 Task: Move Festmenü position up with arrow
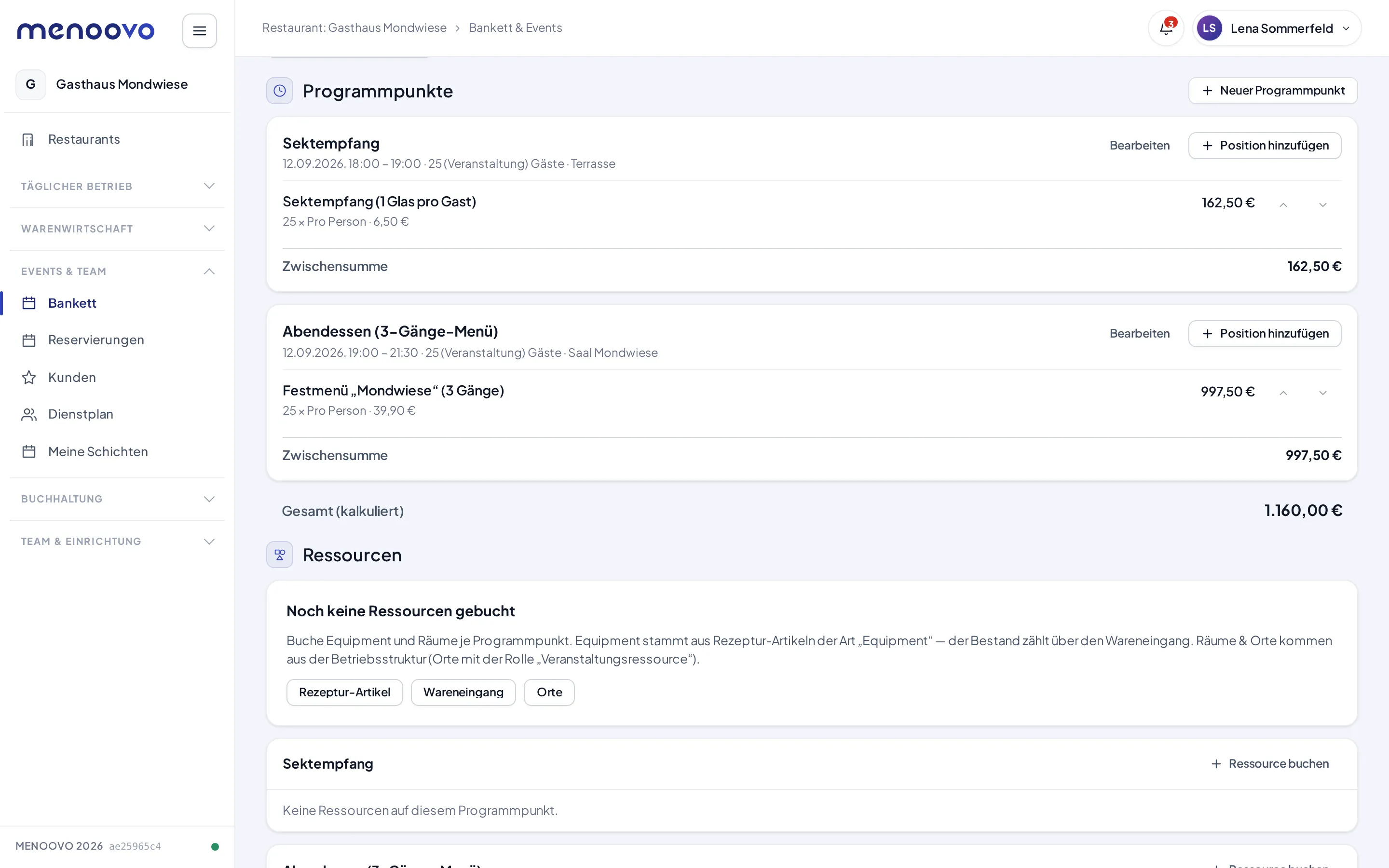[x=1283, y=393]
